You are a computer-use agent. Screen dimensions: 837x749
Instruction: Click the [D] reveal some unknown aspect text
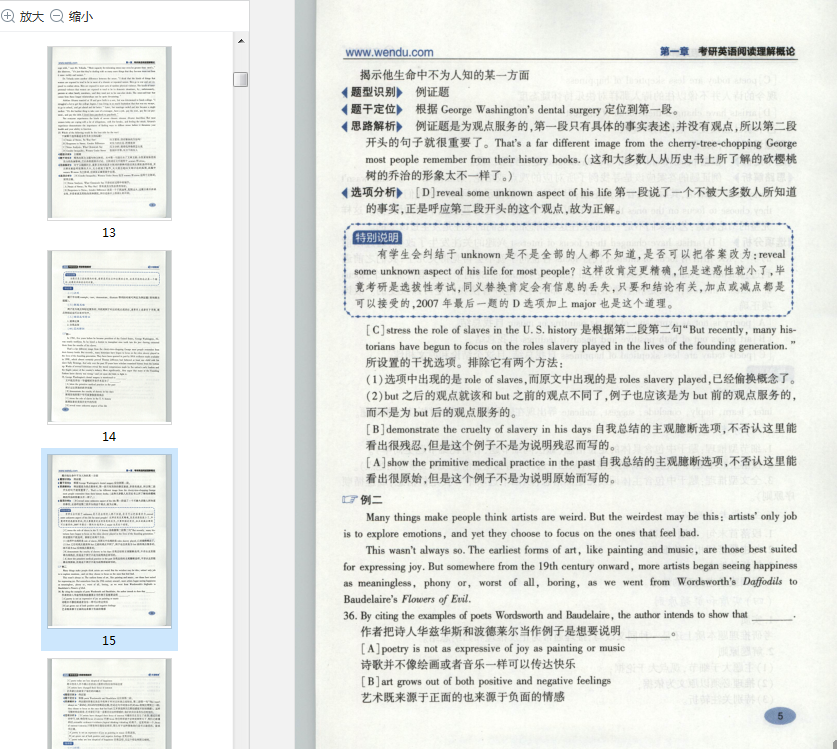[514, 193]
